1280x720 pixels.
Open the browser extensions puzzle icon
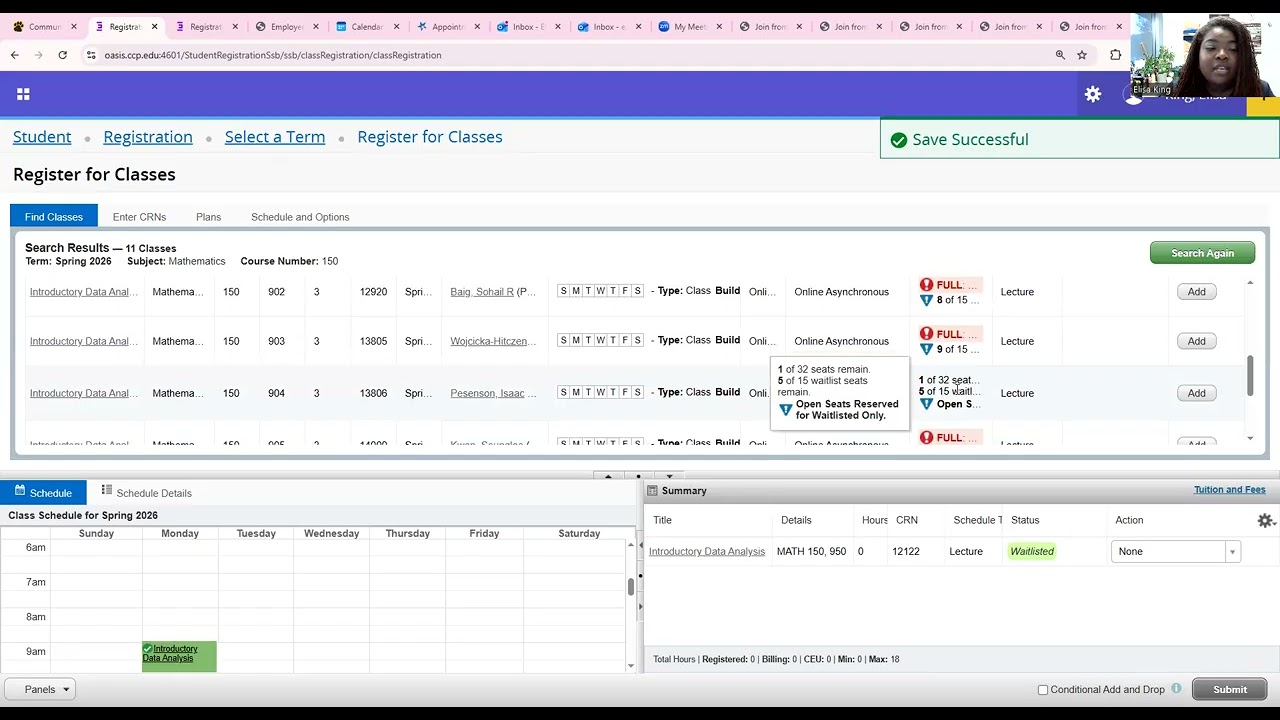click(1116, 55)
